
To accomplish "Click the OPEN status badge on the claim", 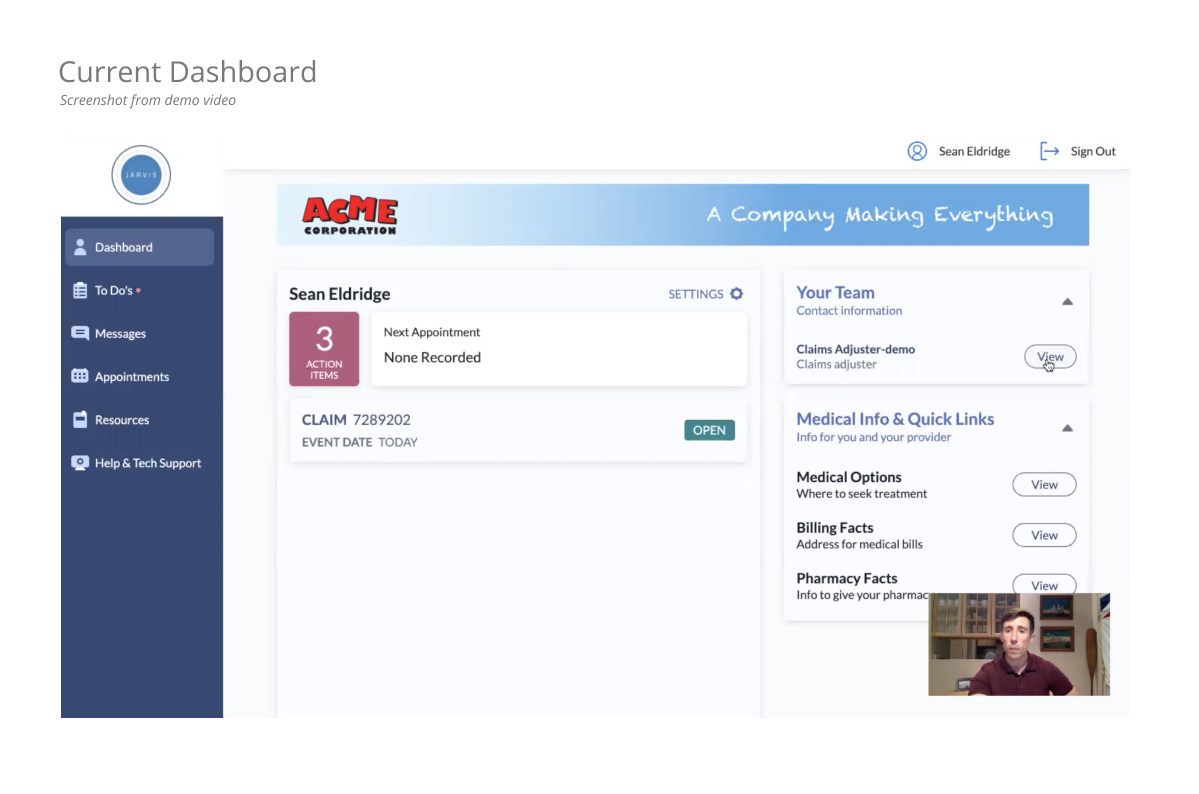I will point(709,430).
